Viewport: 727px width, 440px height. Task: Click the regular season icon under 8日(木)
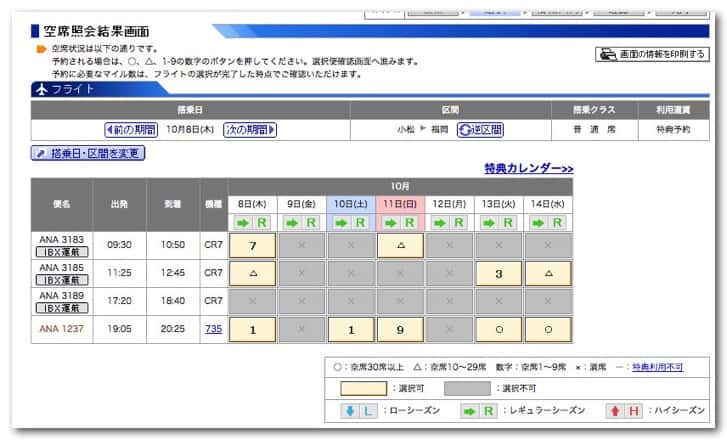pyautogui.click(x=253, y=223)
